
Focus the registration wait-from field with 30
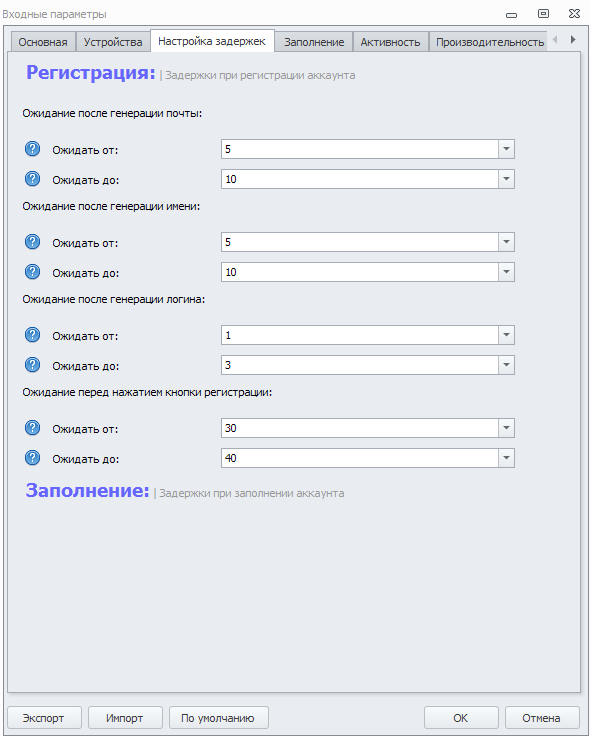[360, 428]
